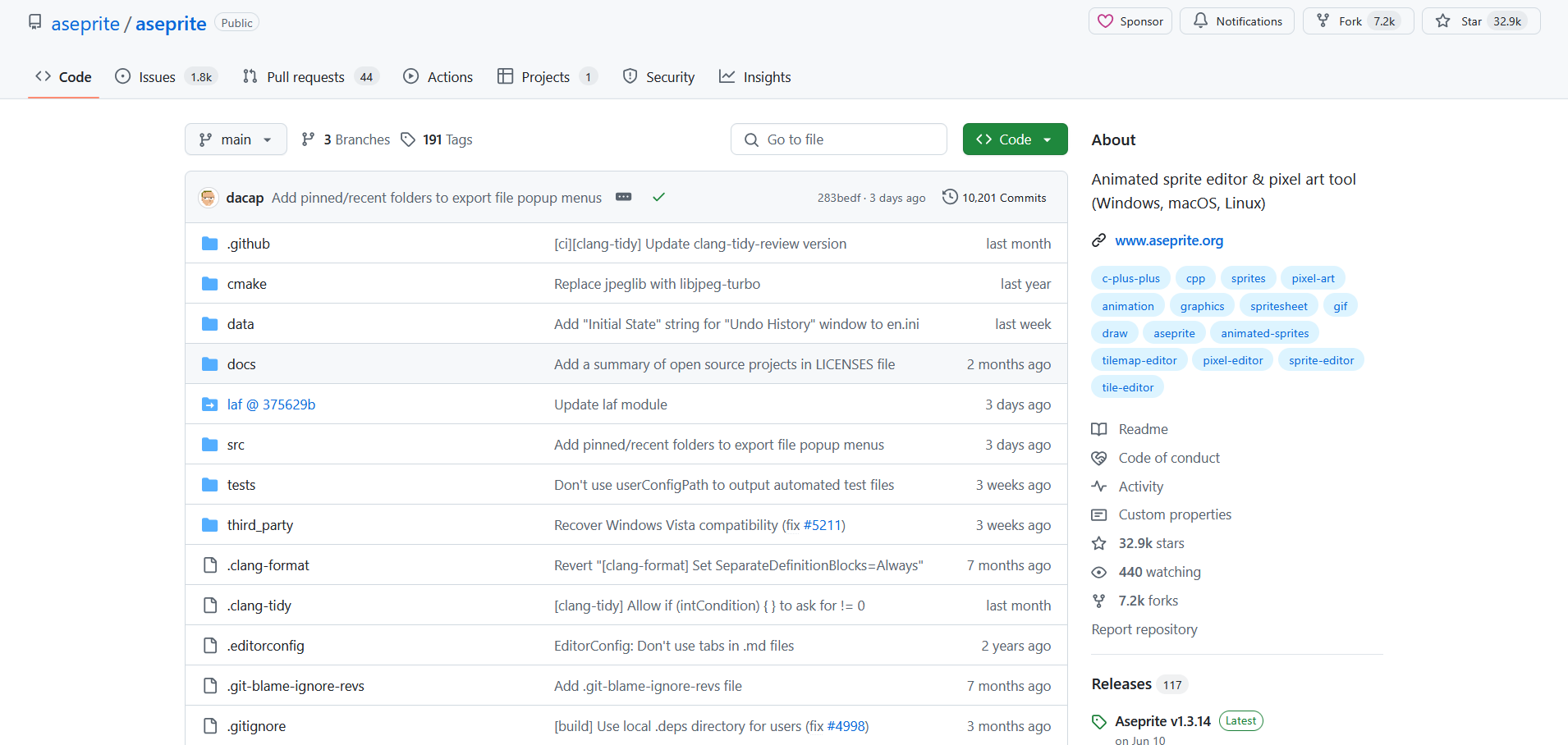Click the Go to file search field

tap(838, 139)
